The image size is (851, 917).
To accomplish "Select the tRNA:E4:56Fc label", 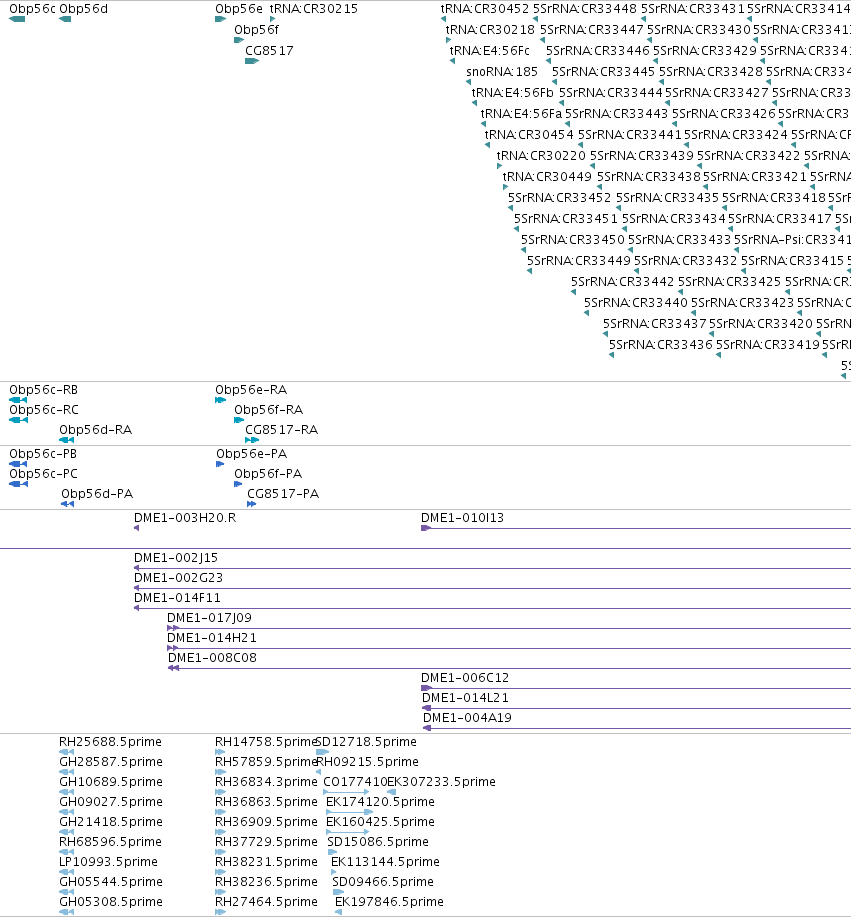I will (x=490, y=51).
